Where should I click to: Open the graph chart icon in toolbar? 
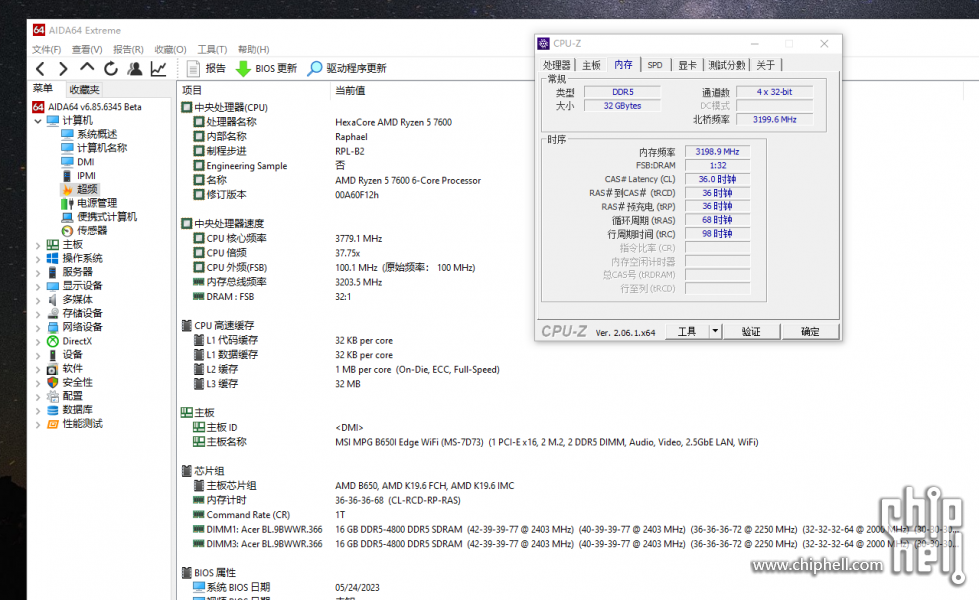pyautogui.click(x=159, y=69)
